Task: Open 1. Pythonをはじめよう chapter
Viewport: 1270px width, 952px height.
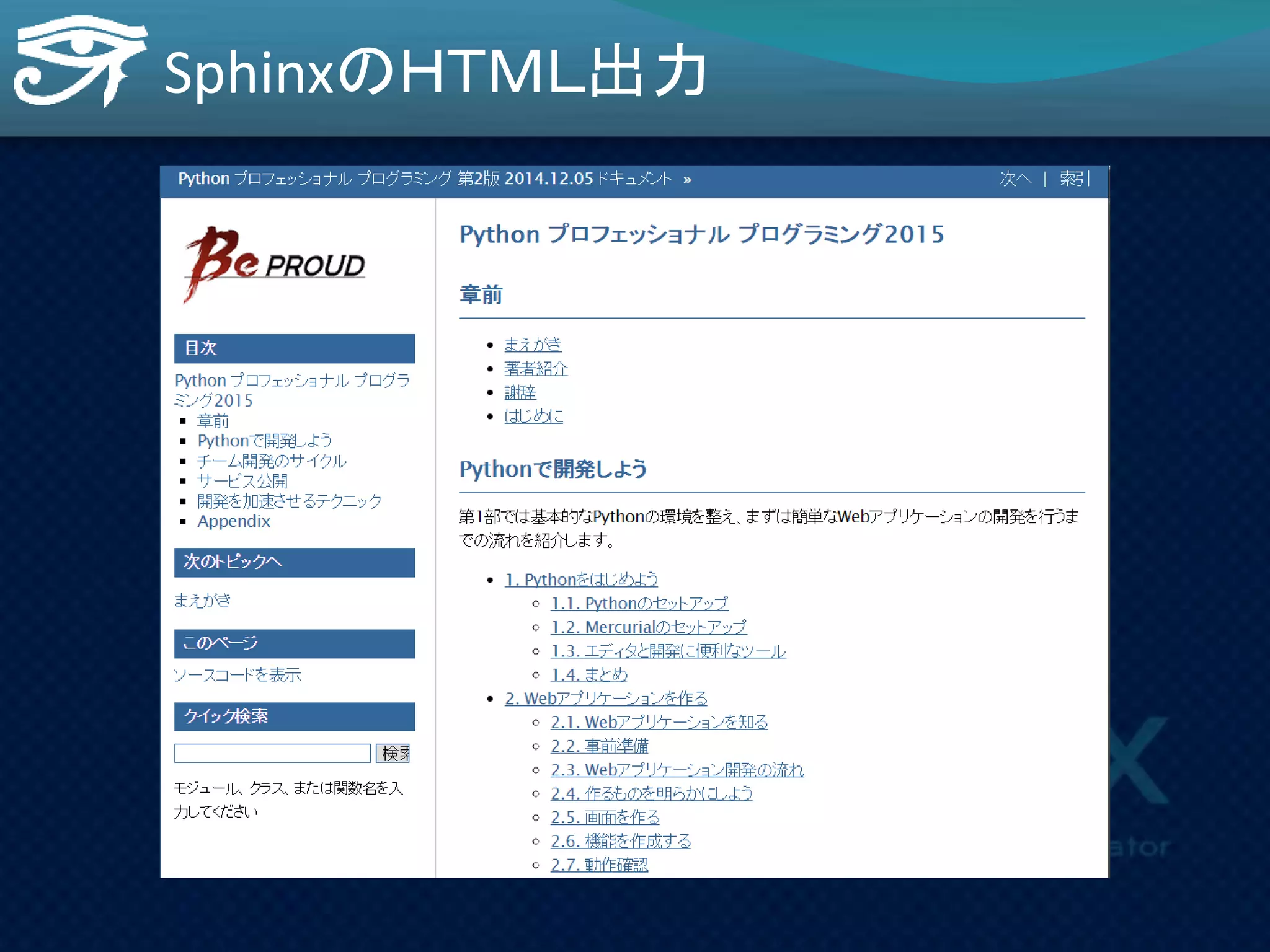Action: click(x=581, y=580)
